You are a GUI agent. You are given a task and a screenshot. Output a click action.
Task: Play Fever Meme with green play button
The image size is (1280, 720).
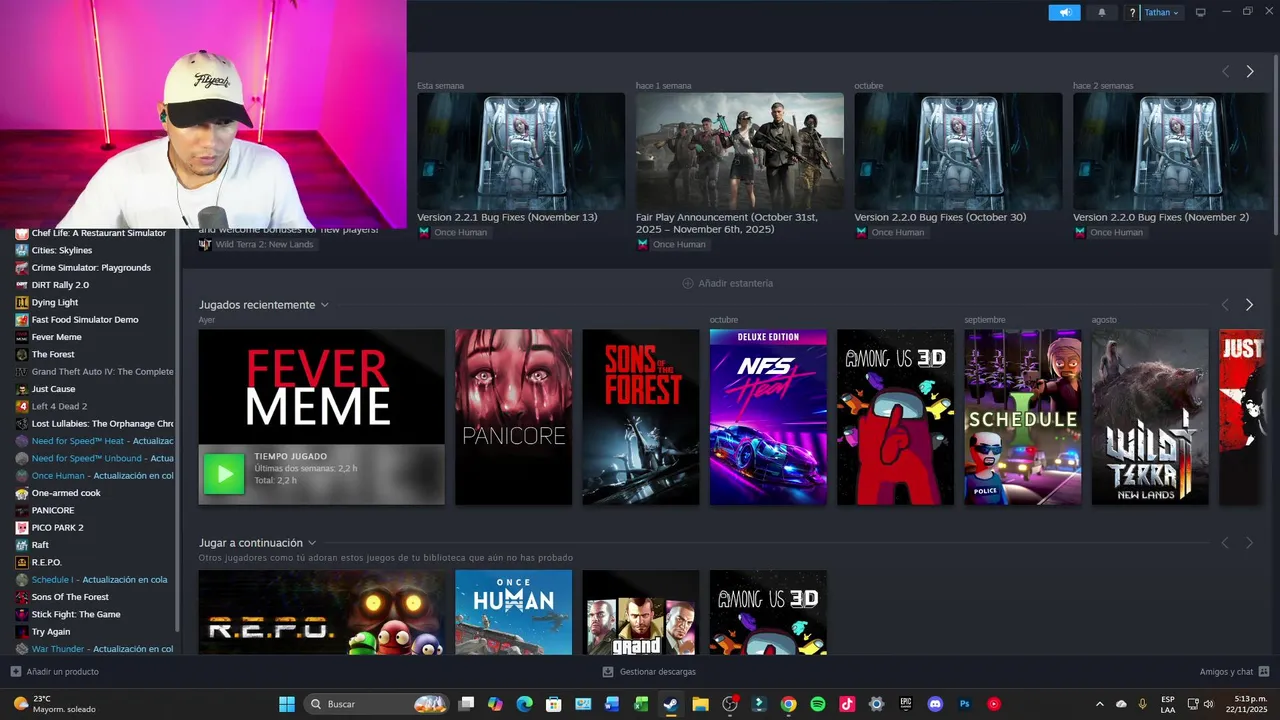[224, 474]
